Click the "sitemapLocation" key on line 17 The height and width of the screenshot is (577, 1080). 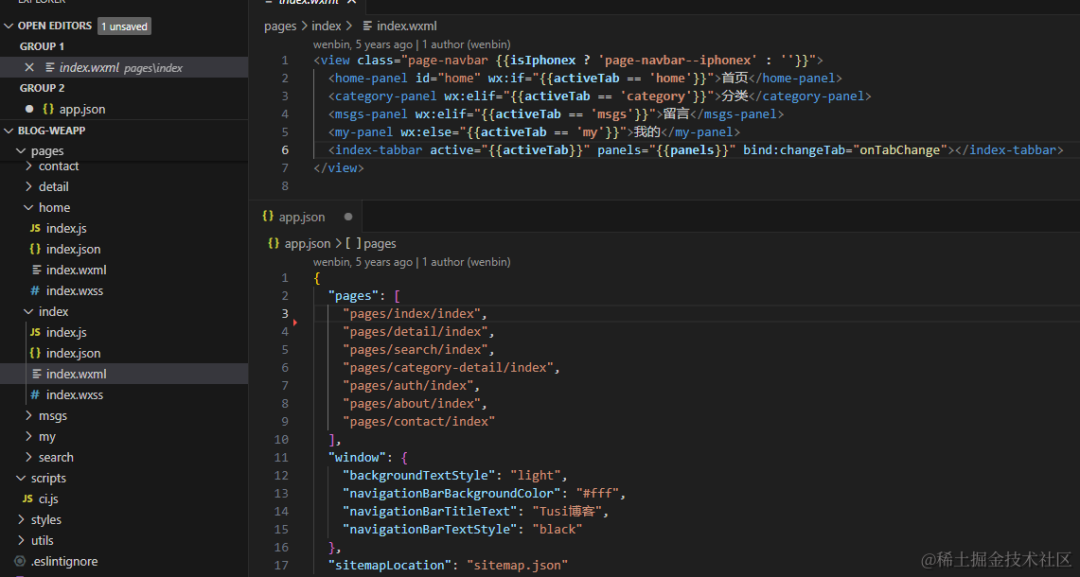point(390,565)
